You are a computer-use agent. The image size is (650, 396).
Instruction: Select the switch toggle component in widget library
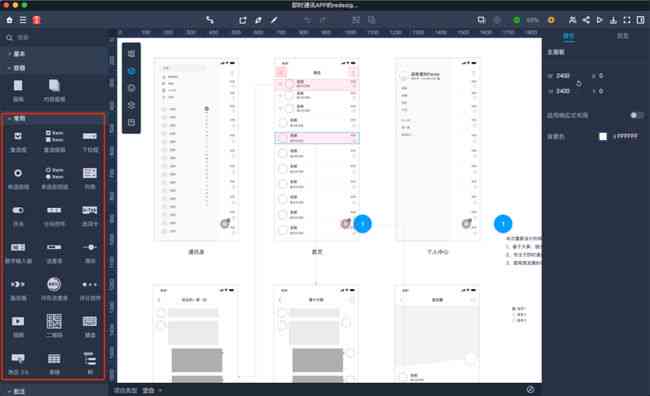(18, 210)
